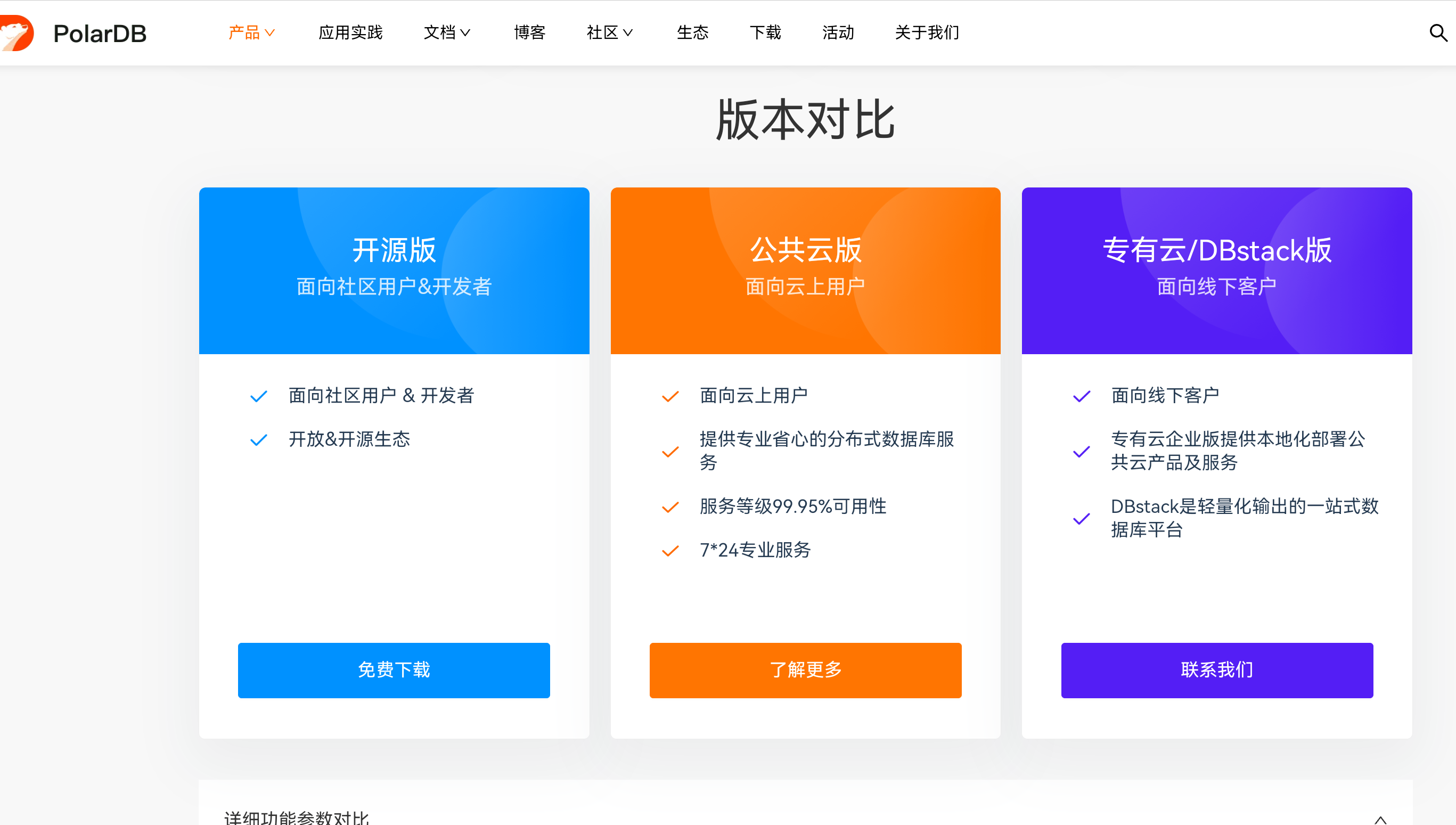The image size is (1456, 825).
Task: Open the 生态 navigation item
Action: pos(692,33)
